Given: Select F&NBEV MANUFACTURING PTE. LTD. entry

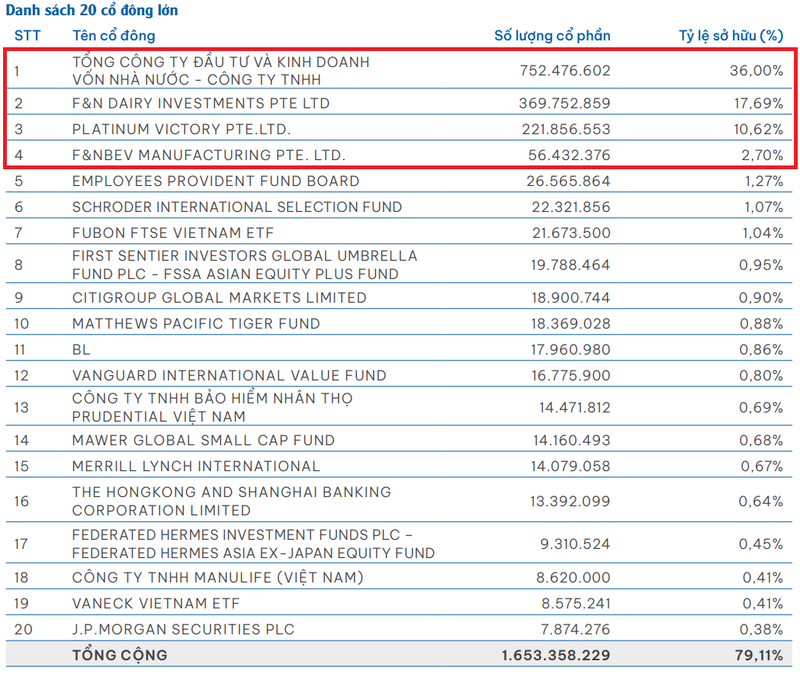Looking at the screenshot, I should [x=208, y=155].
